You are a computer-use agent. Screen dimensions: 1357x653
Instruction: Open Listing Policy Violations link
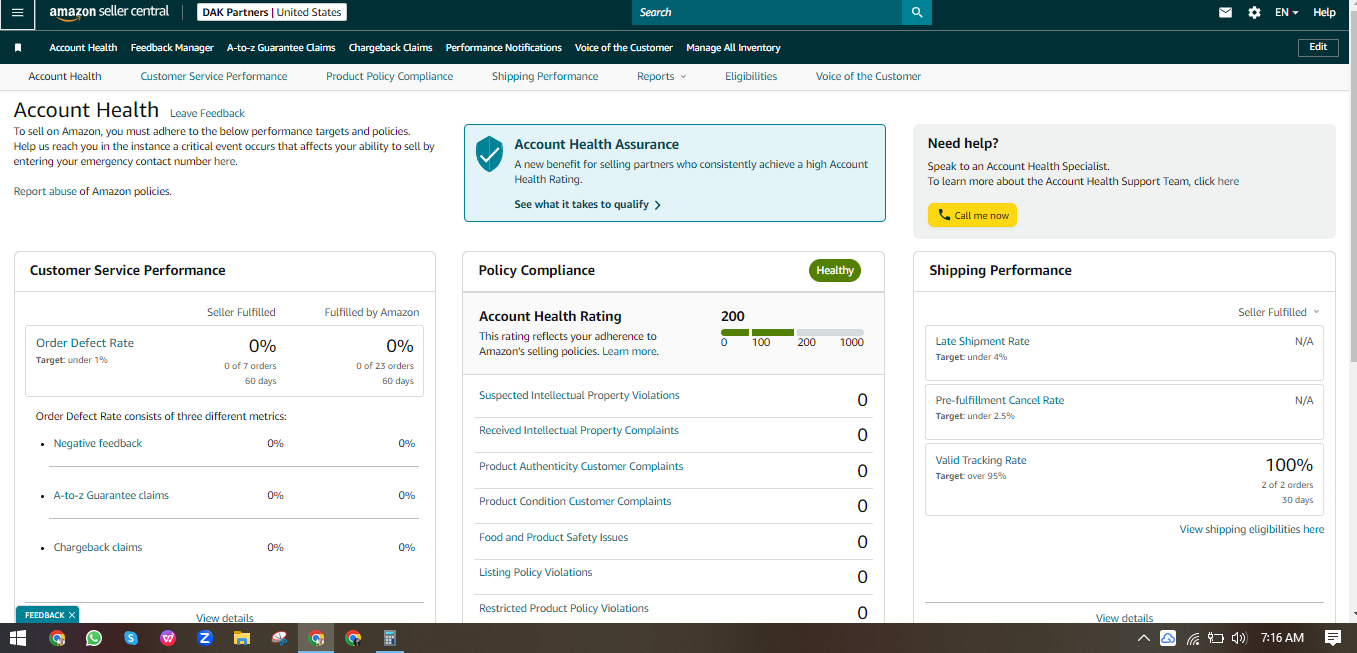point(535,572)
